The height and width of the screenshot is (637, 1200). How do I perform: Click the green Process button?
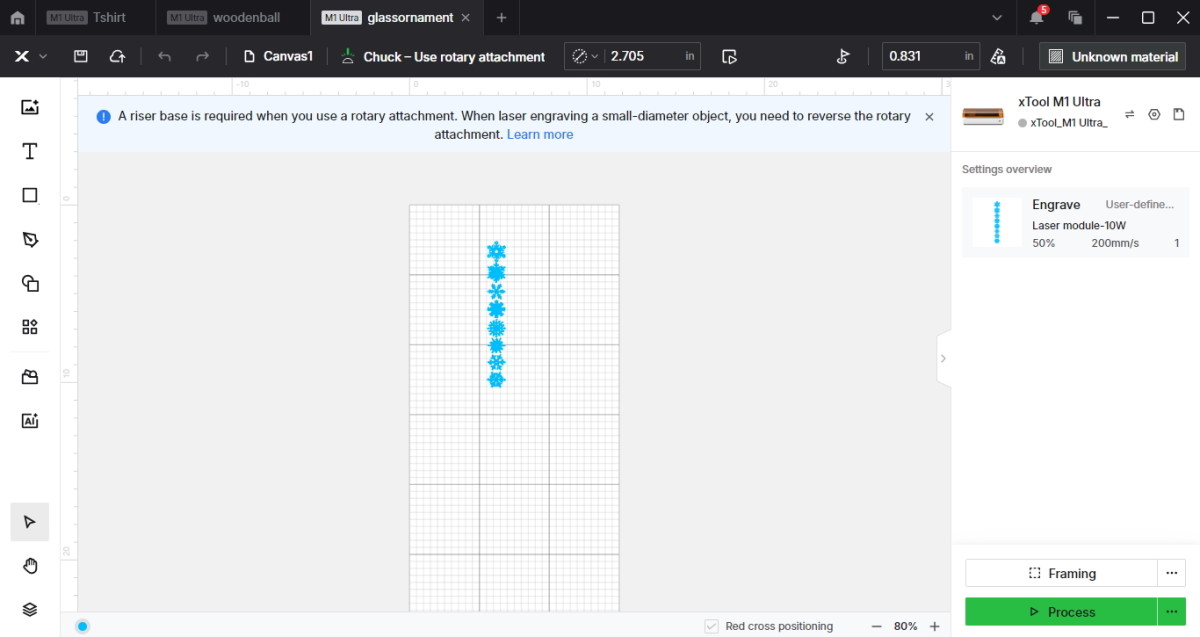point(1060,611)
